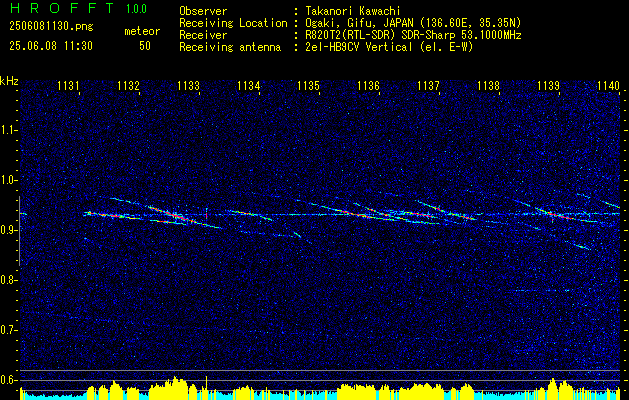Click the Receiving Location label

[233, 23]
